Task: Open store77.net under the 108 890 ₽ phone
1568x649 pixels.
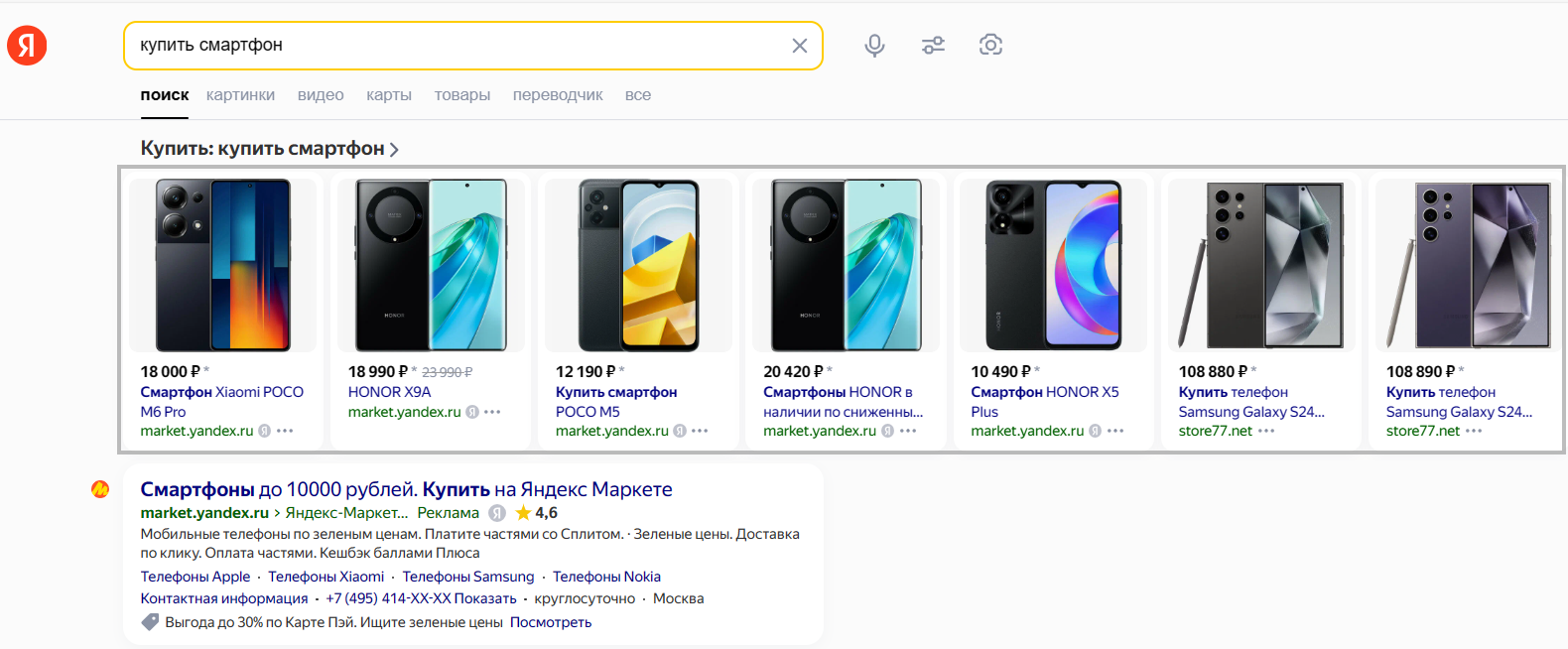Action: point(1422,431)
